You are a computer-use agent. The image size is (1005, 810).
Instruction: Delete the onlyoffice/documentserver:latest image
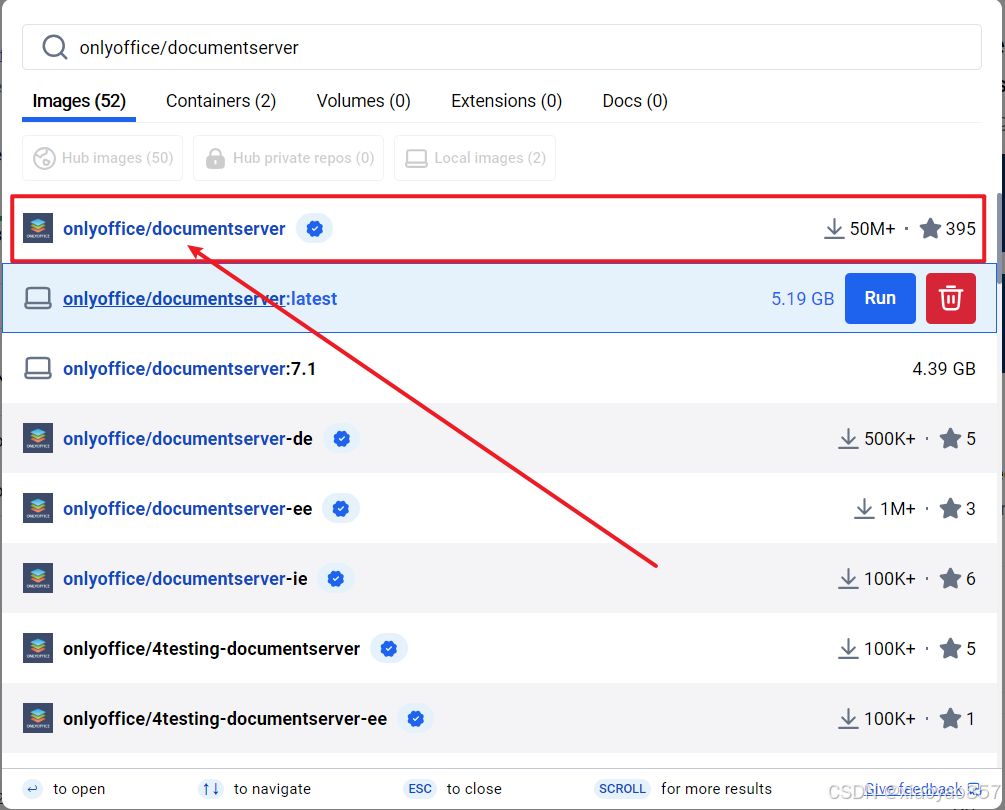tap(951, 298)
